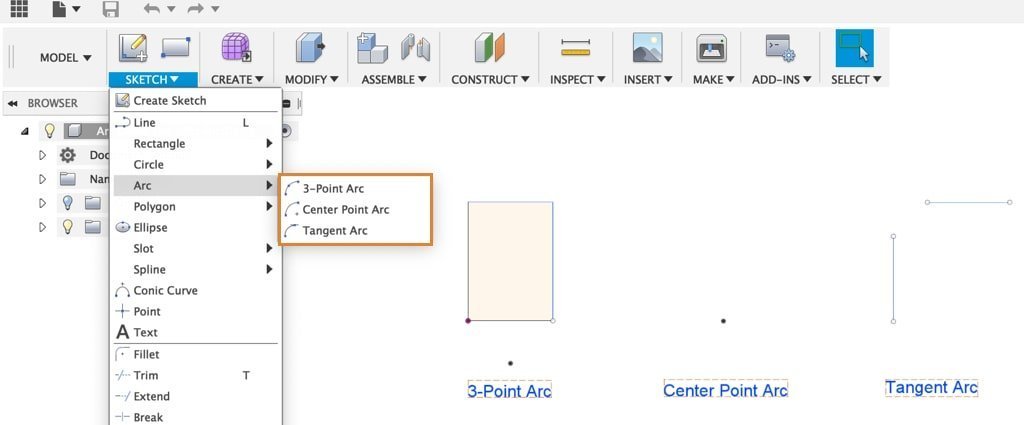The height and width of the screenshot is (425, 1024).
Task: Open the CONSTRUCT dropdown menu
Action: [490, 80]
